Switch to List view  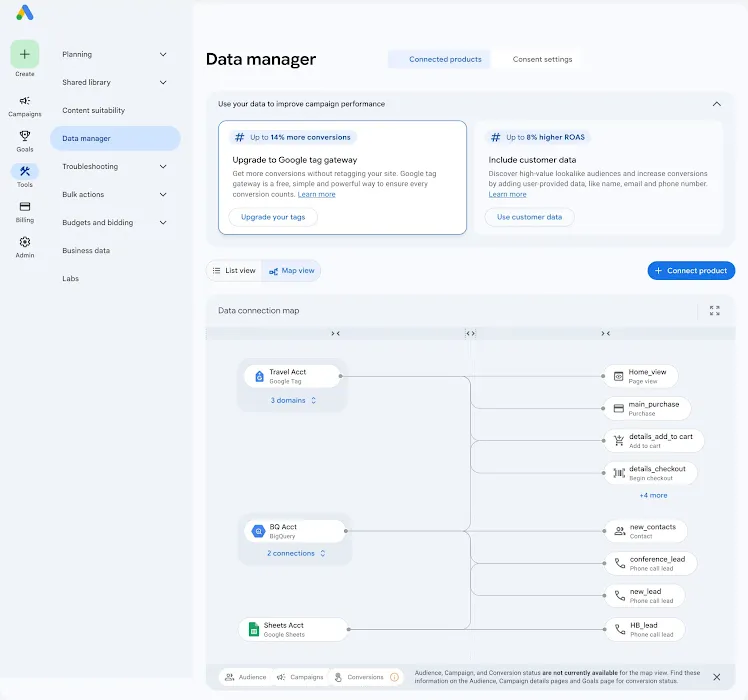pyautogui.click(x=234, y=271)
